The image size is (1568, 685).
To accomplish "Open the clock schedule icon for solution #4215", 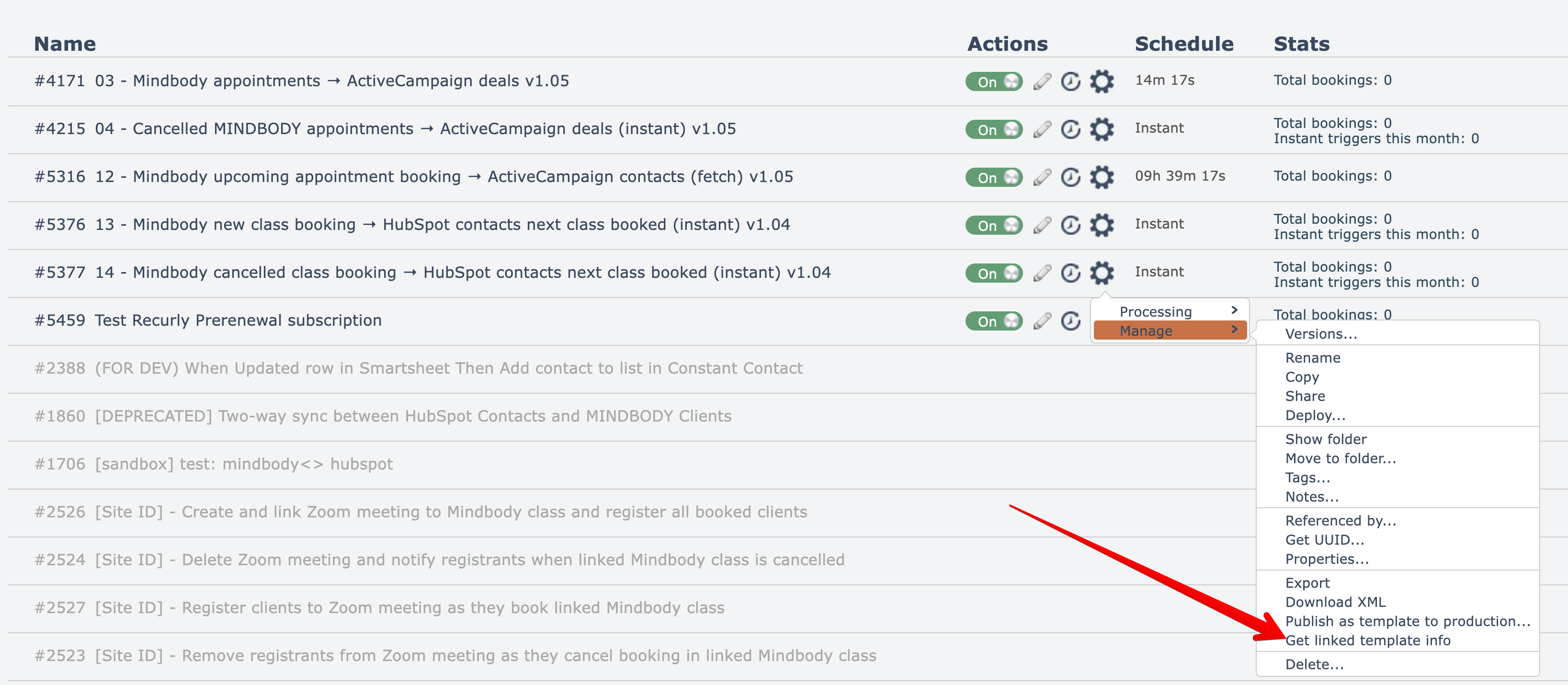I will (x=1070, y=129).
